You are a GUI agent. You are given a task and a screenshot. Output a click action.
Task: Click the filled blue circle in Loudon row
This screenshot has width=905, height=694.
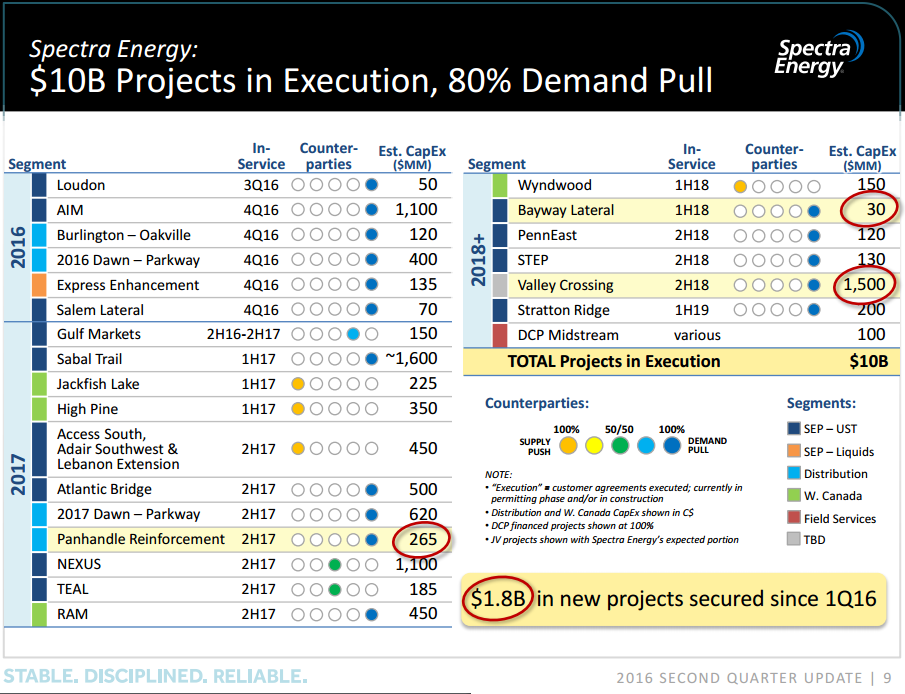point(372,185)
